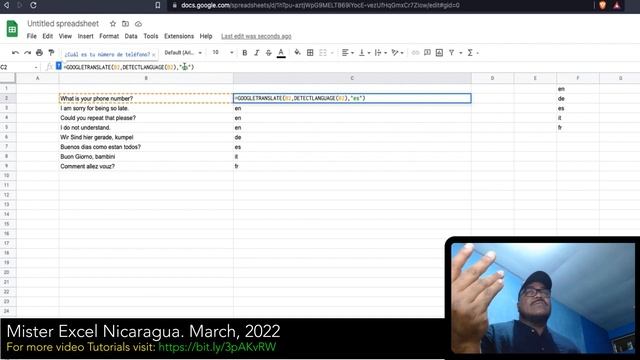This screenshot has width=640, height=360.
Task: Click the insert link icon
Action: [415, 53]
